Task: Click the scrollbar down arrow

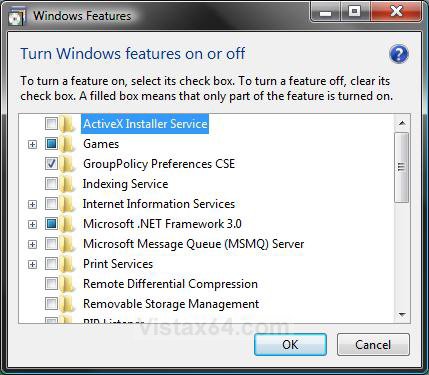Action: click(x=402, y=314)
